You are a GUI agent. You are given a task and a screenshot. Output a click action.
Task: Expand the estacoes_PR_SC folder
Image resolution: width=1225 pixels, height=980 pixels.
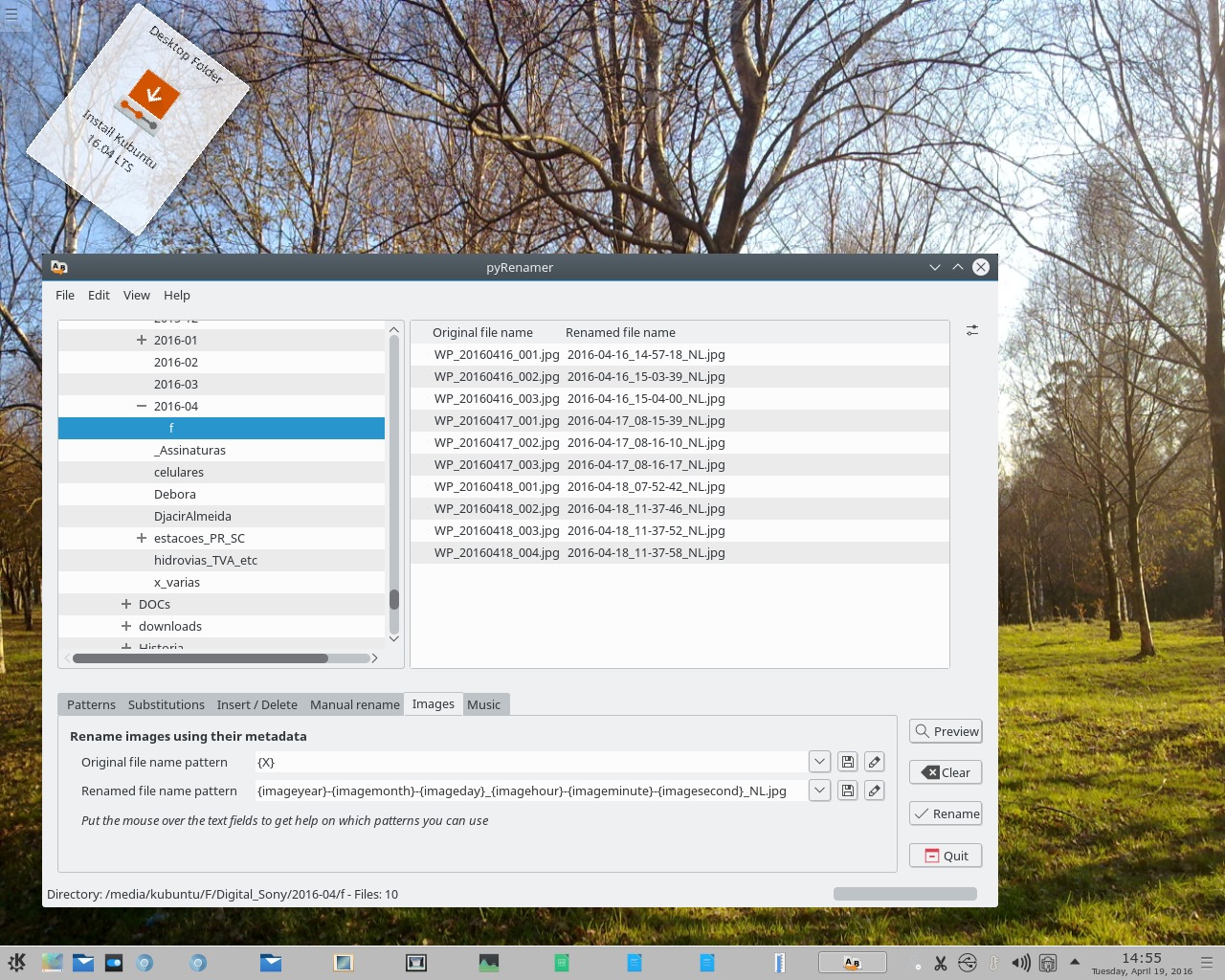(142, 538)
